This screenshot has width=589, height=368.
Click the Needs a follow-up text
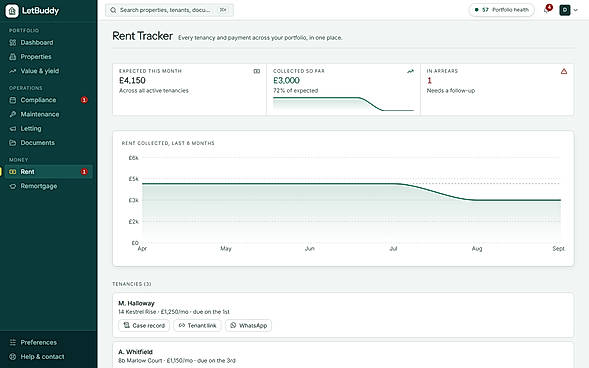451,90
